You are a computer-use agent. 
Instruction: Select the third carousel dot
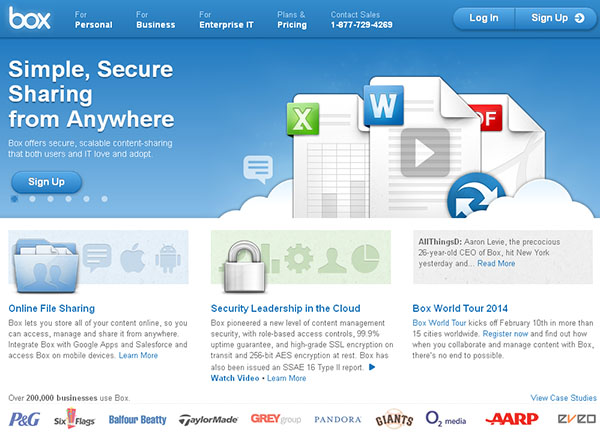[x=51, y=199]
